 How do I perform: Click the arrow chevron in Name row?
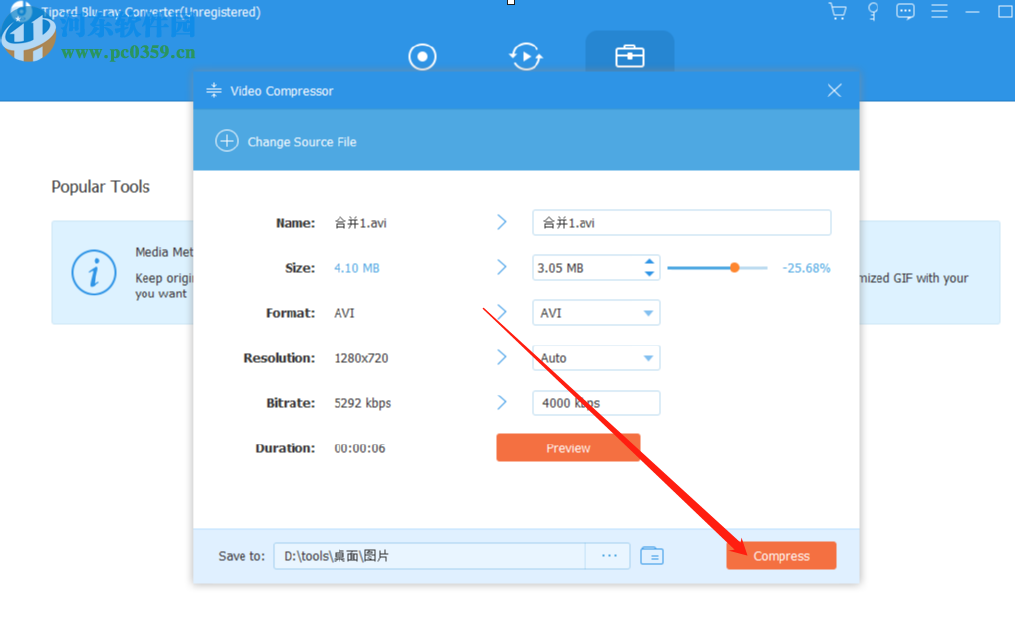tap(502, 223)
